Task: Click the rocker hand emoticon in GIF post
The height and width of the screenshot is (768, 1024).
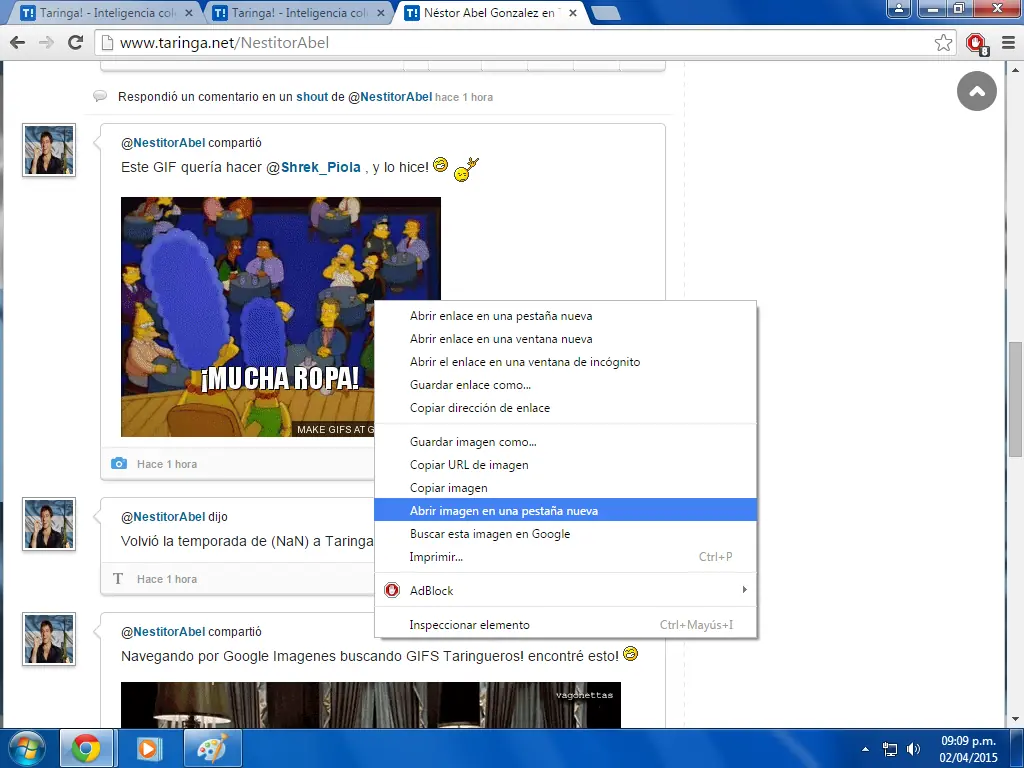Action: 466,169
